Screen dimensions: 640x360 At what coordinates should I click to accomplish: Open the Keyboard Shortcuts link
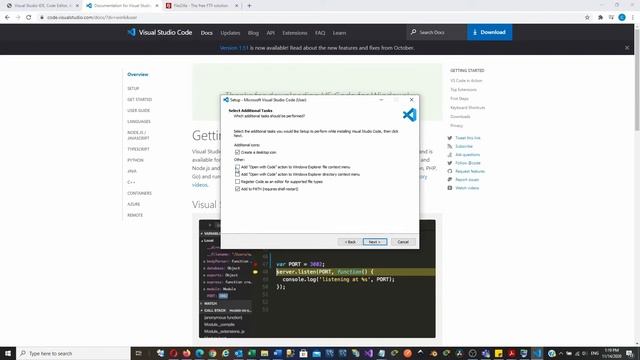pos(467,108)
